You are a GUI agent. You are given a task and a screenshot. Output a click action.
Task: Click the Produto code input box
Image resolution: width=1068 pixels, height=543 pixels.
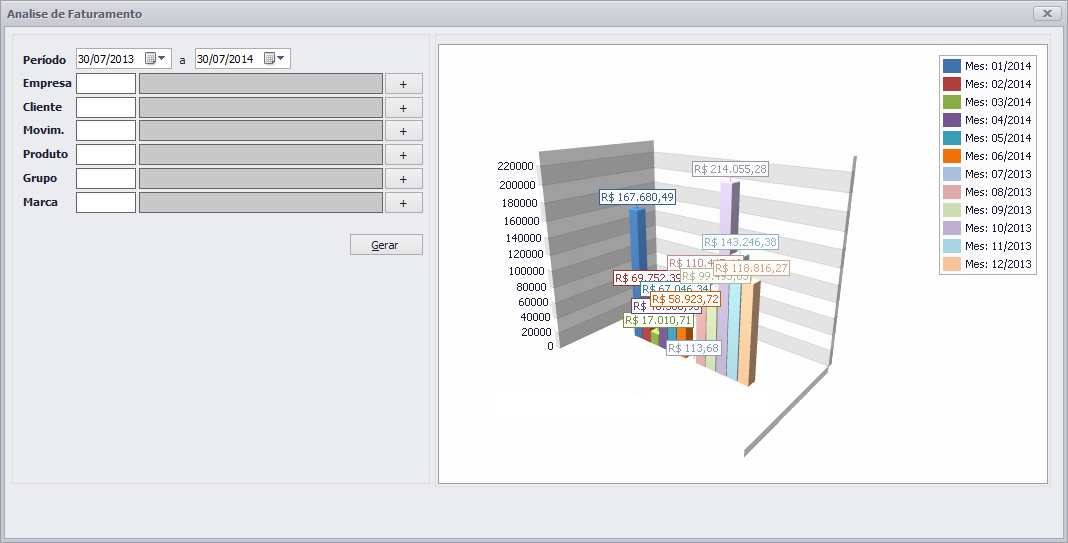106,155
